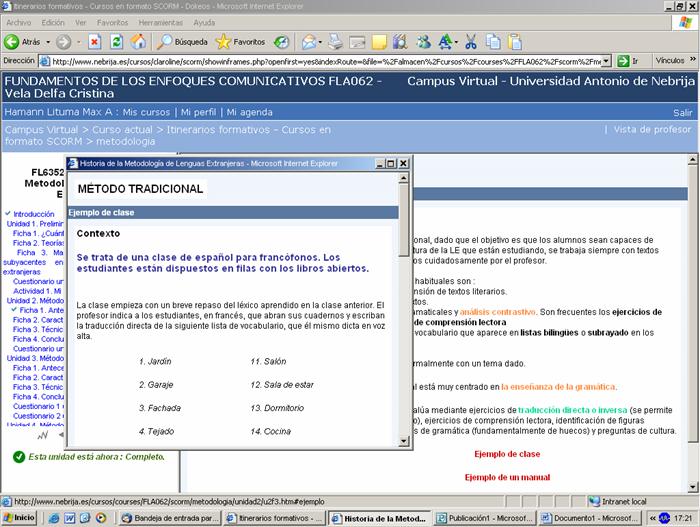Open the text size A dropdown arrow
This screenshot has height=527, width=700.
click(456, 42)
